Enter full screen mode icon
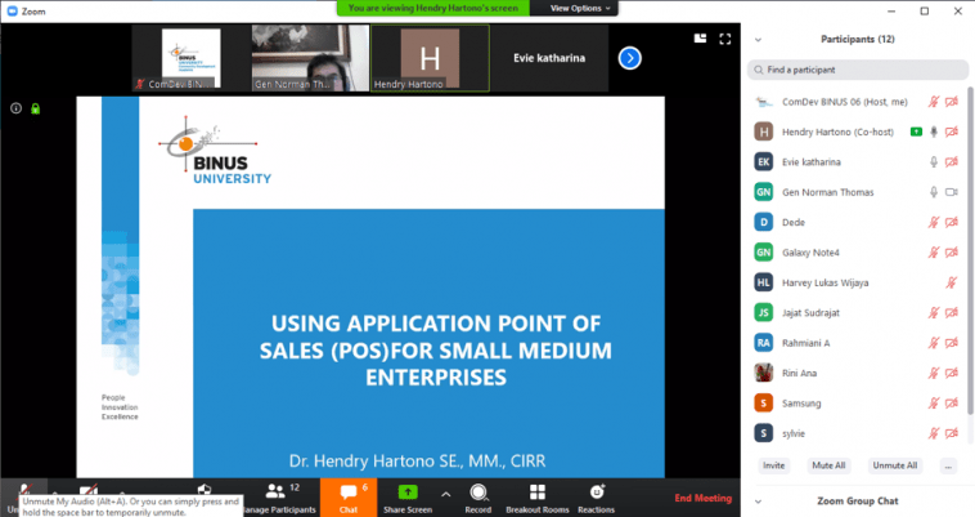 coord(725,39)
